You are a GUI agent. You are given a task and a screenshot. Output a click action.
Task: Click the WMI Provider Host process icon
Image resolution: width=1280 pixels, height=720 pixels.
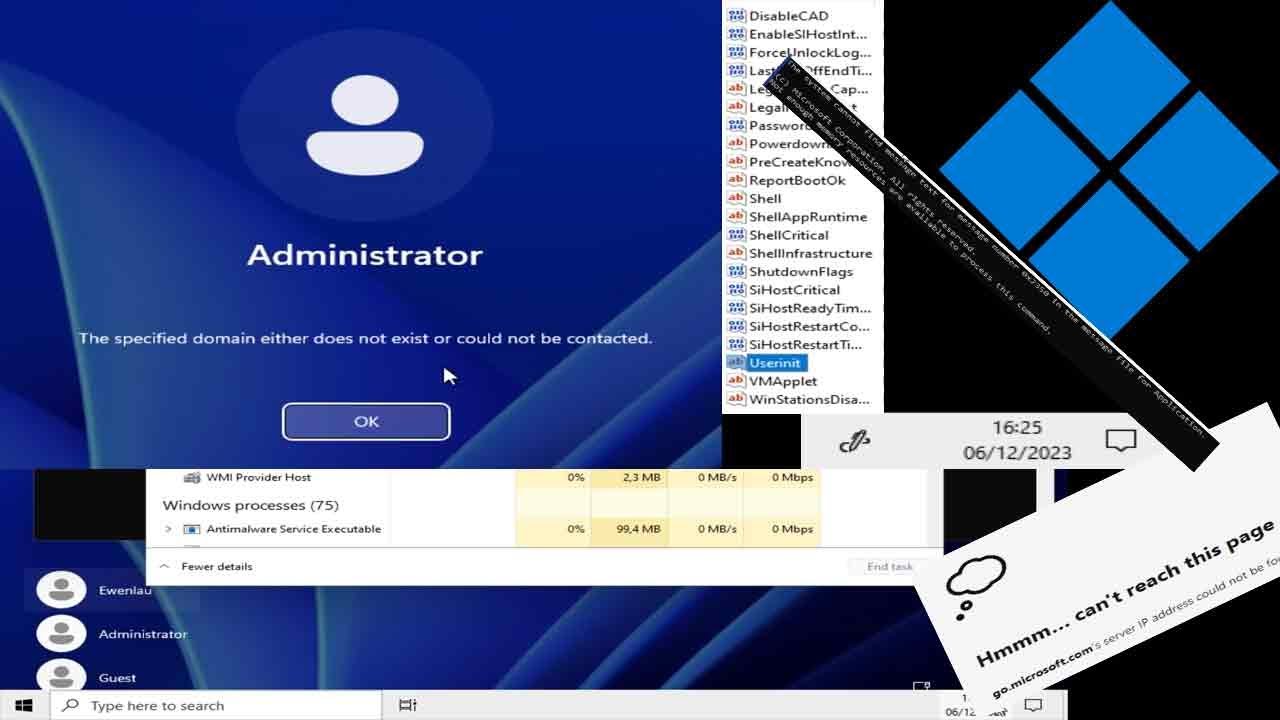click(x=192, y=478)
